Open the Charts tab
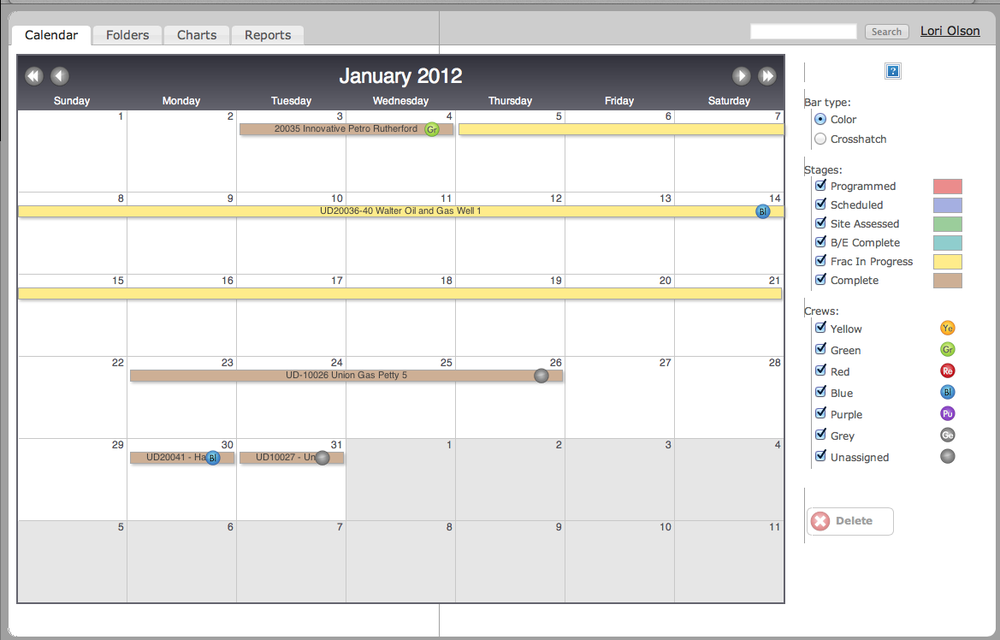Image resolution: width=1000 pixels, height=640 pixels. coord(197,35)
